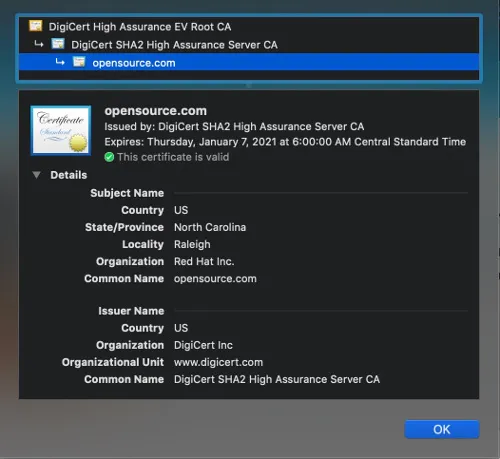Click the Subject Name Country value US

(x=181, y=210)
